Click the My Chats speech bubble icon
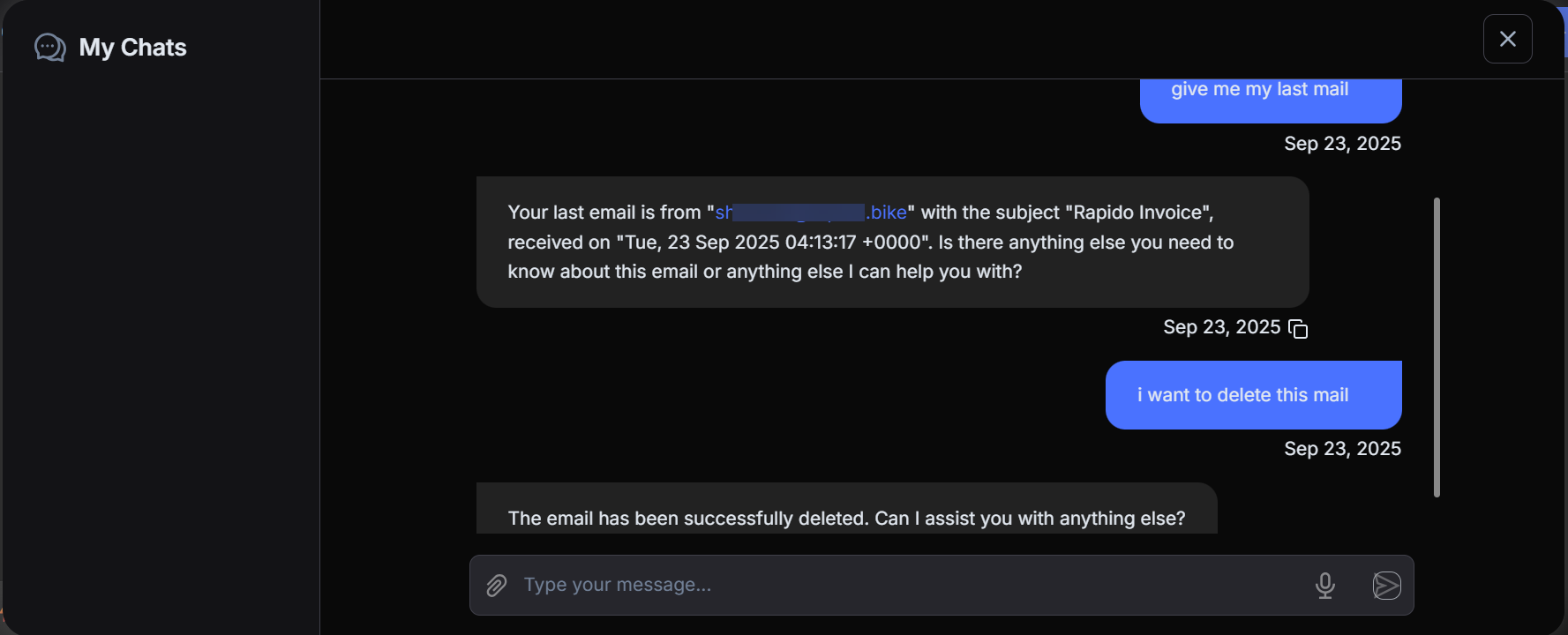 pos(49,48)
